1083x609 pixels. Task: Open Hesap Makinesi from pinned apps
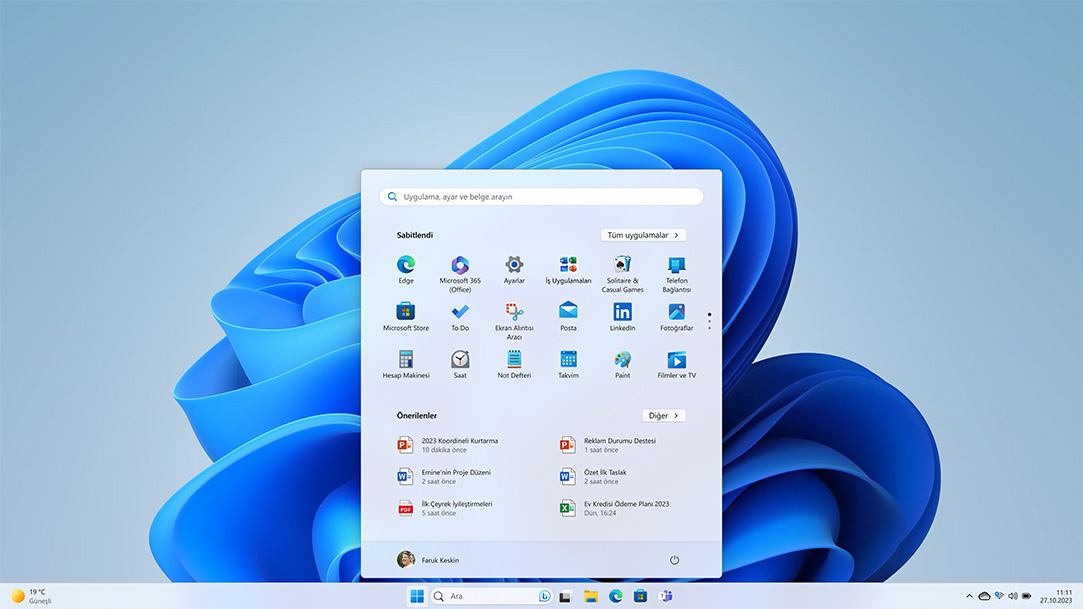click(406, 362)
